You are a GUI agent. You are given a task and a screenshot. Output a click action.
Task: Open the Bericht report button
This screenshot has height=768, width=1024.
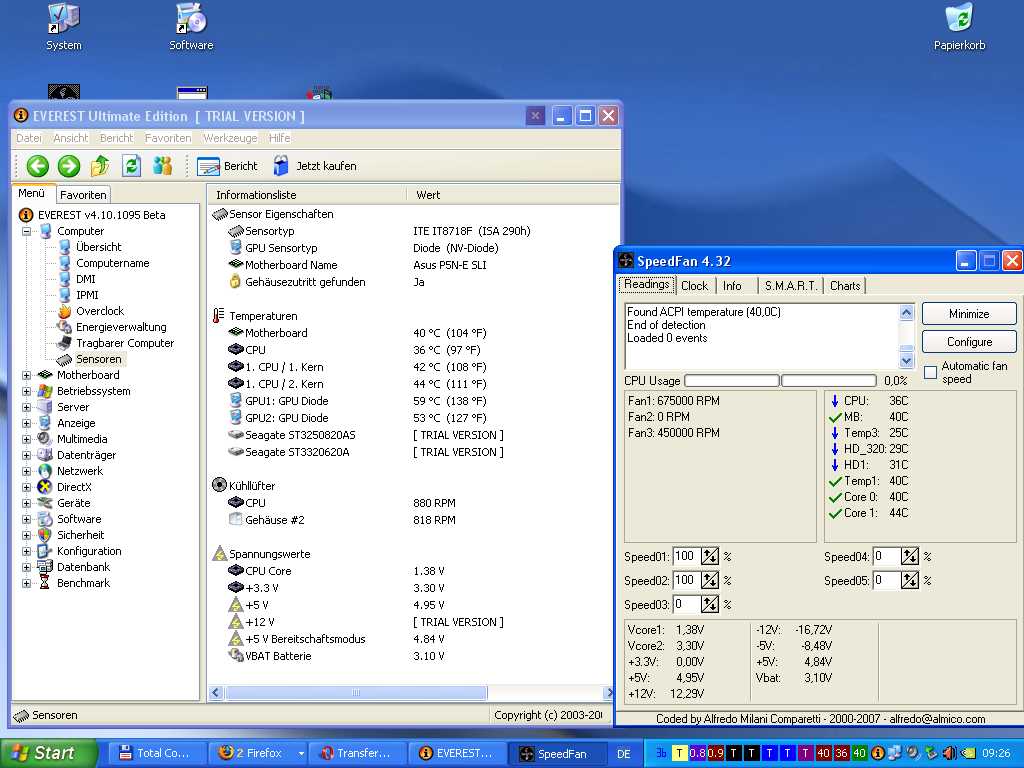tap(227, 166)
